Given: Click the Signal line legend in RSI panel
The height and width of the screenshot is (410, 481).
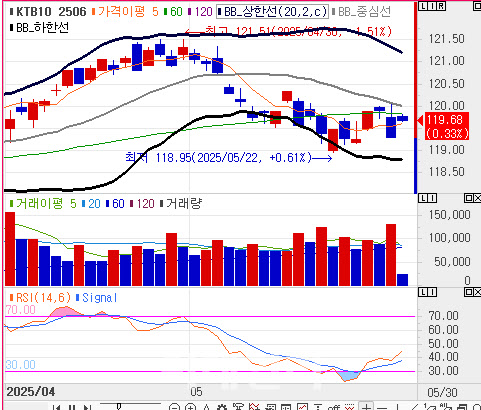Looking at the screenshot, I should click(97, 298).
